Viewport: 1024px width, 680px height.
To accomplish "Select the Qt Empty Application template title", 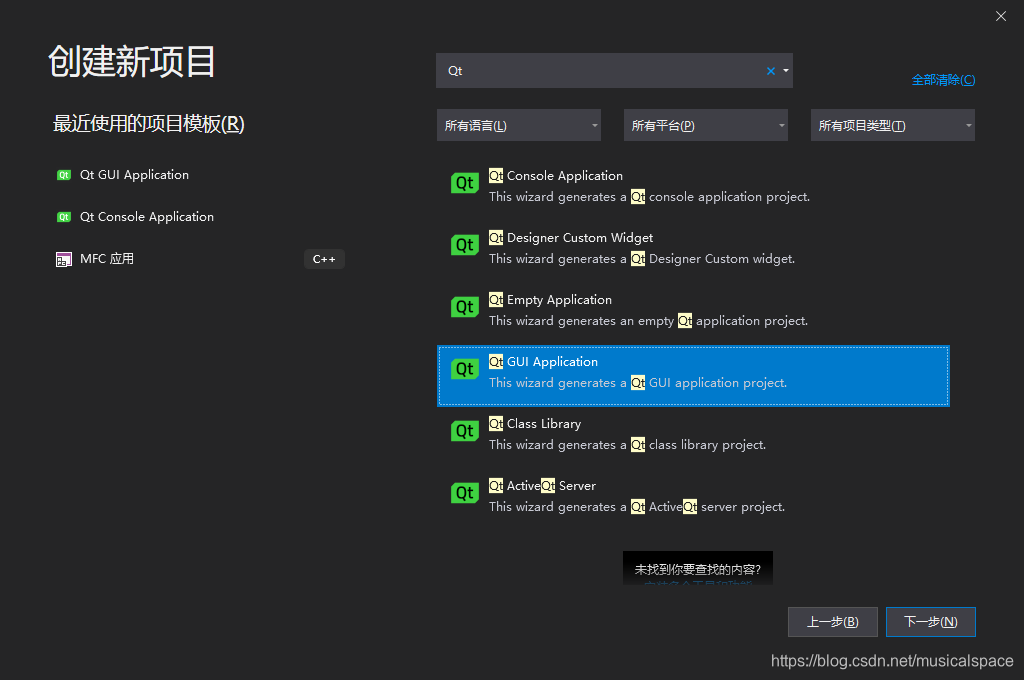I will (551, 300).
